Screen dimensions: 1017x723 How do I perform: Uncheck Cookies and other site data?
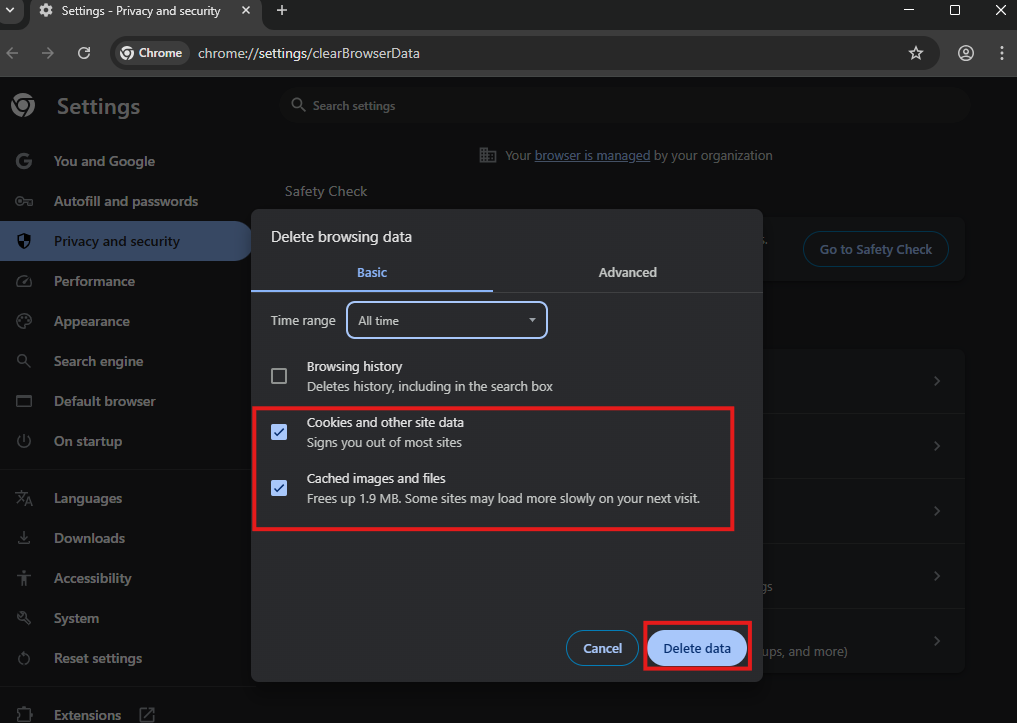(x=279, y=432)
